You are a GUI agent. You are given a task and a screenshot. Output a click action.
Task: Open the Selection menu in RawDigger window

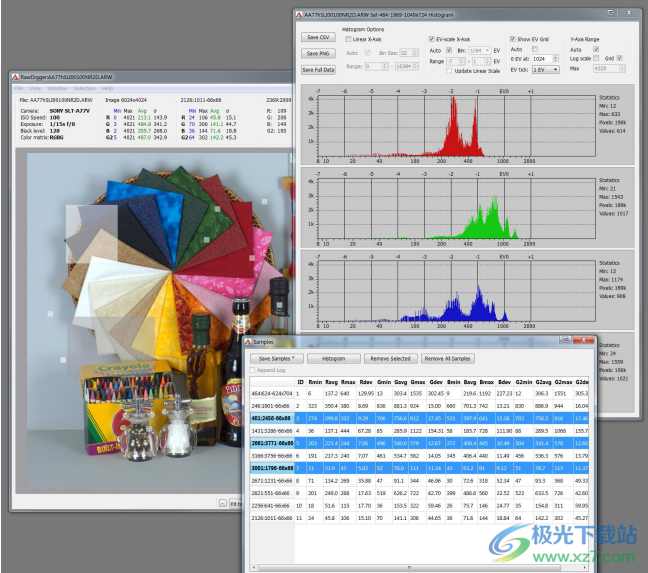(x=84, y=88)
